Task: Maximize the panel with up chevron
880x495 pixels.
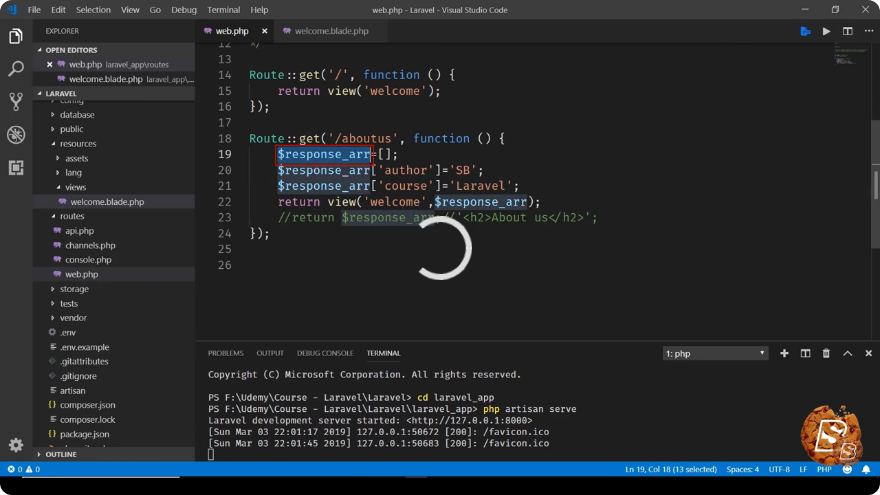Action: 847,353
